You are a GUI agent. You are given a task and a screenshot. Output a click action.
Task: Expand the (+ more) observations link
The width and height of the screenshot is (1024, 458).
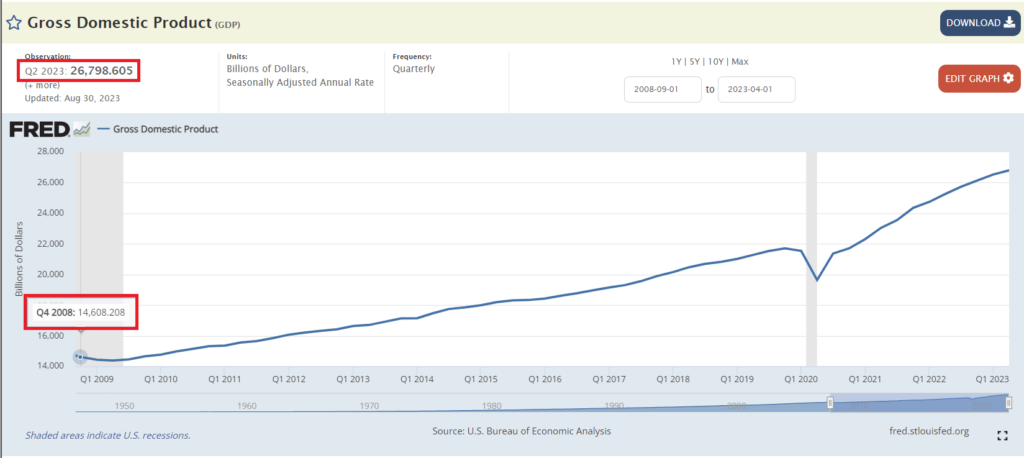coord(42,85)
